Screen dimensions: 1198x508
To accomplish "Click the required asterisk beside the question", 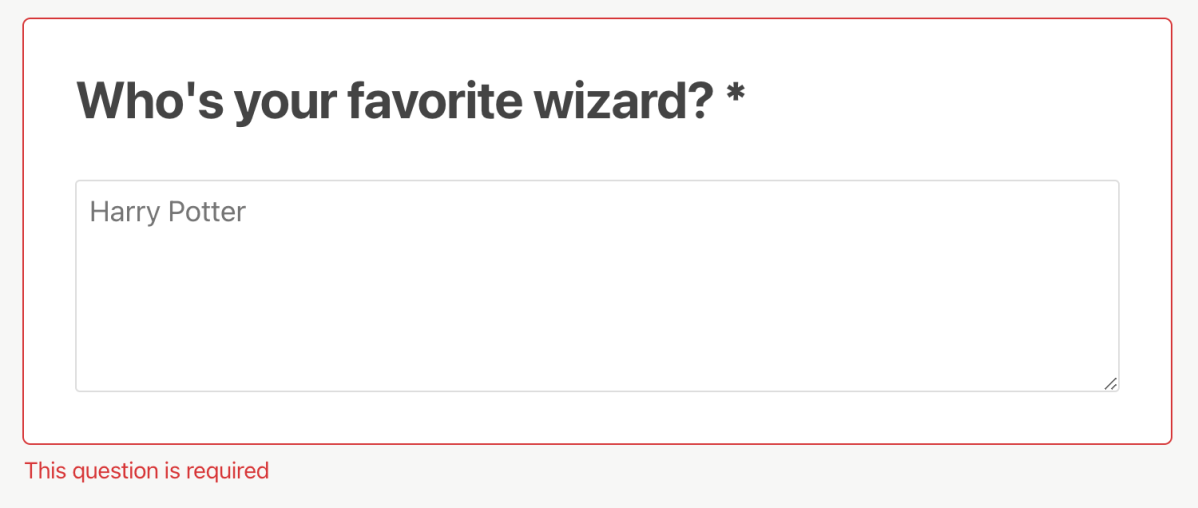I will point(736,97).
